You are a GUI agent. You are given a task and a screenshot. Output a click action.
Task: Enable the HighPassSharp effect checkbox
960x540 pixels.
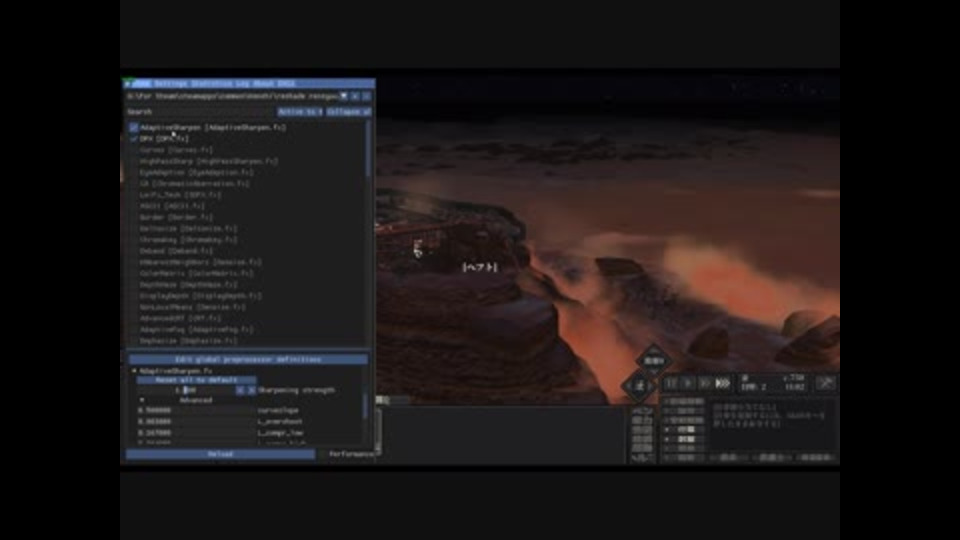pos(134,162)
